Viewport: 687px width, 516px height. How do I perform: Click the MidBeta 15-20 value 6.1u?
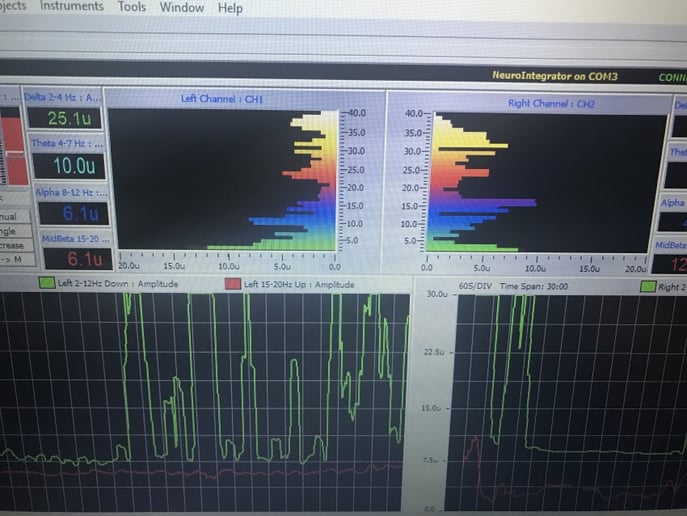coord(78,259)
